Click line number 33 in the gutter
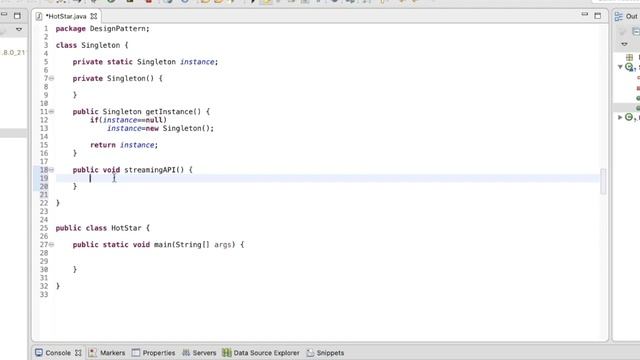 (x=44, y=294)
